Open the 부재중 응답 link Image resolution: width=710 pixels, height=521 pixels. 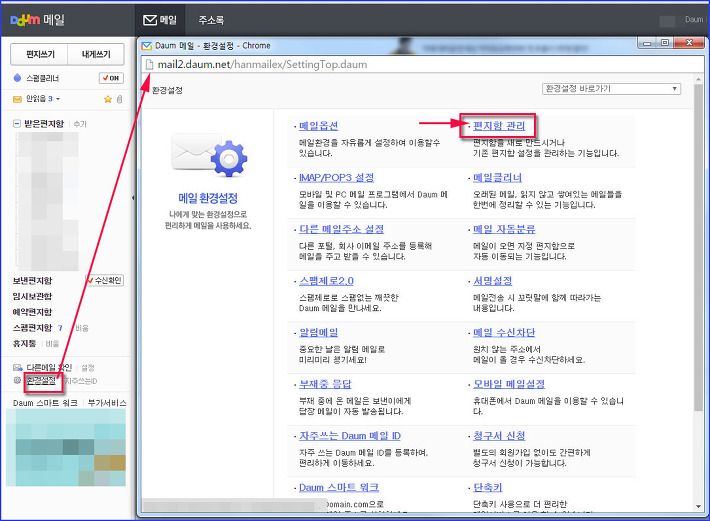tap(325, 384)
